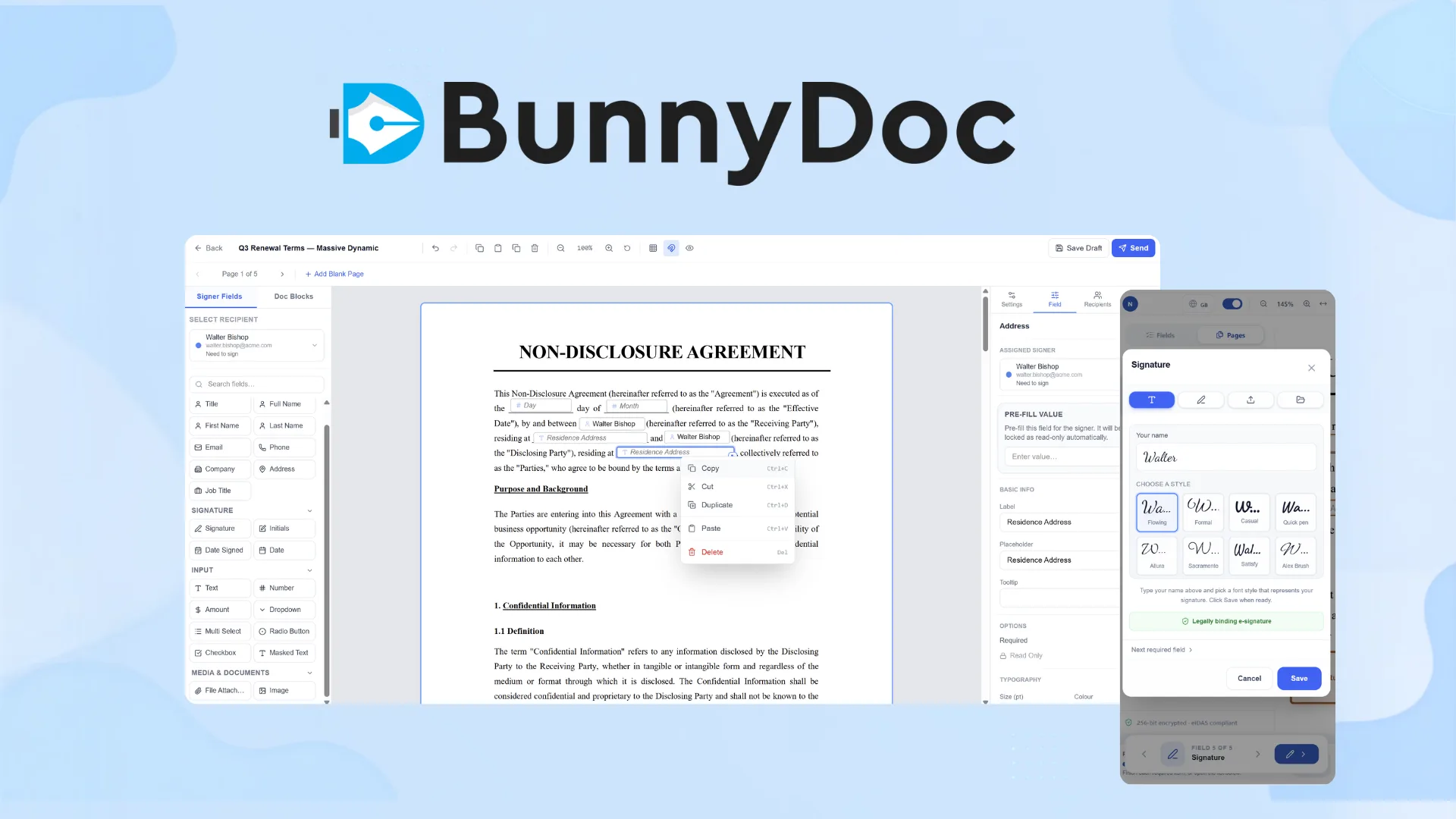Switch to the Doc Blocks tab
Viewport: 1456px width, 819px height.
click(293, 297)
